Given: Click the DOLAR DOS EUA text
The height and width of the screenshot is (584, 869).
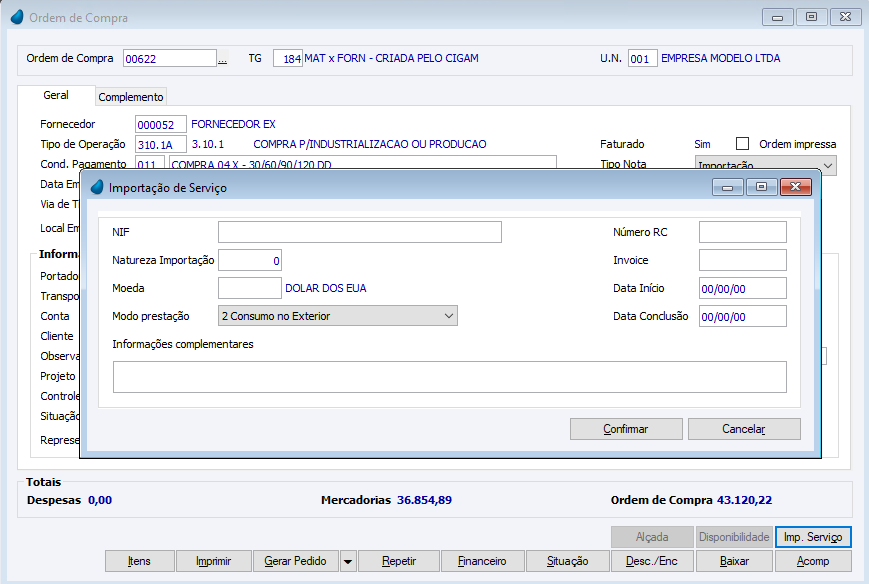Looking at the screenshot, I should tap(326, 288).
